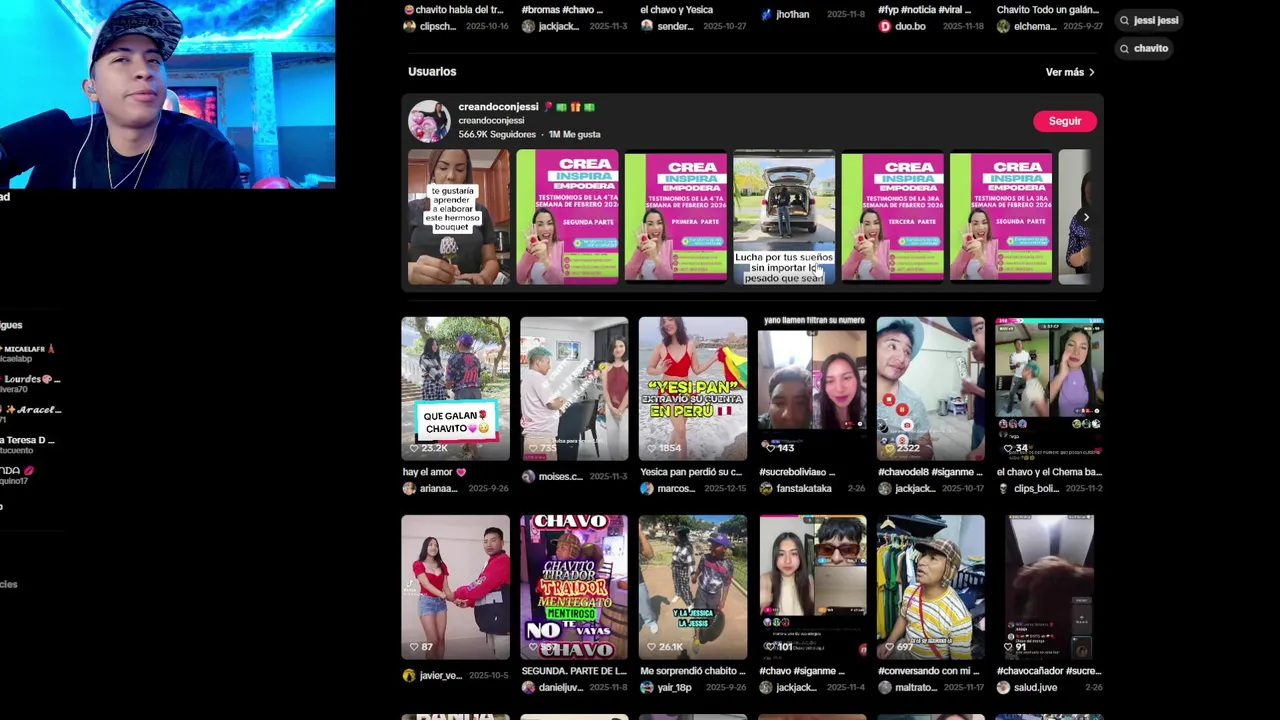Open '#conversando con mi' caption

(929, 671)
